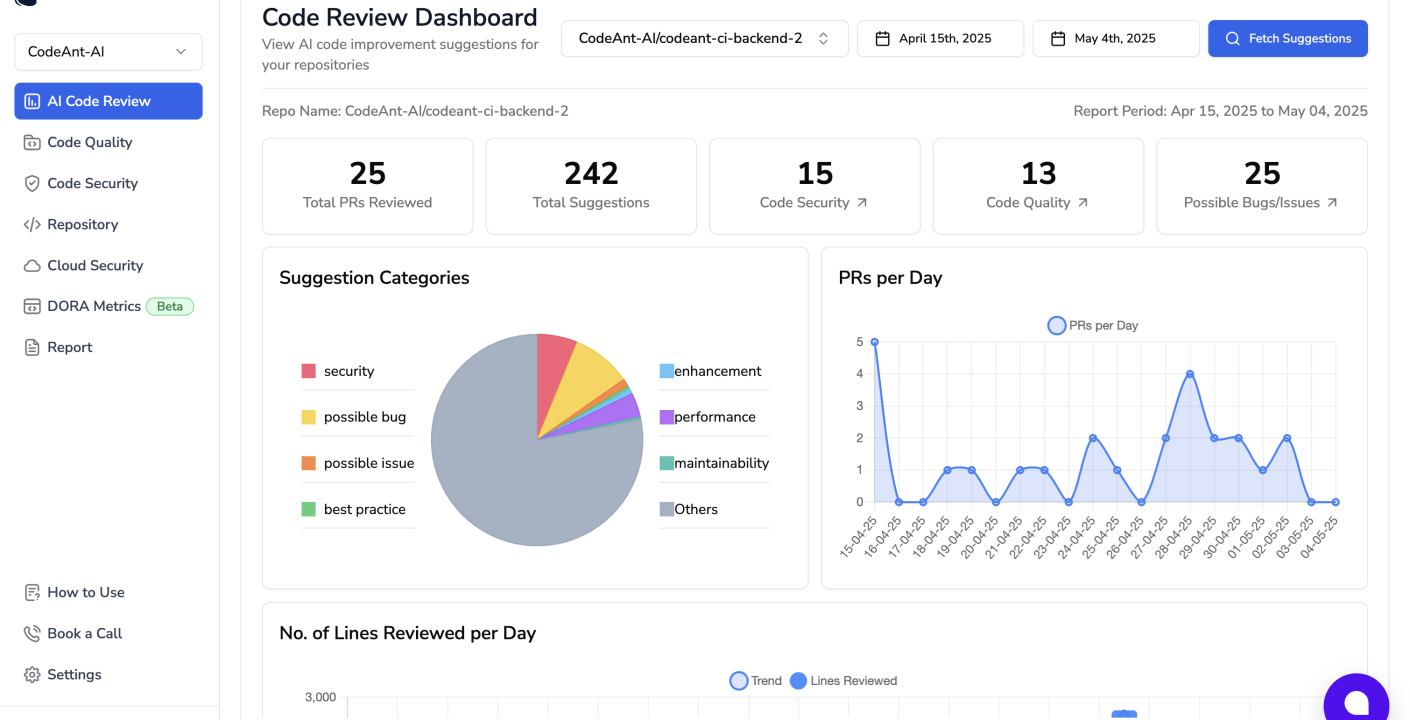Click the purple performance legend swatch
This screenshot has height=720, width=1410.
(667, 417)
